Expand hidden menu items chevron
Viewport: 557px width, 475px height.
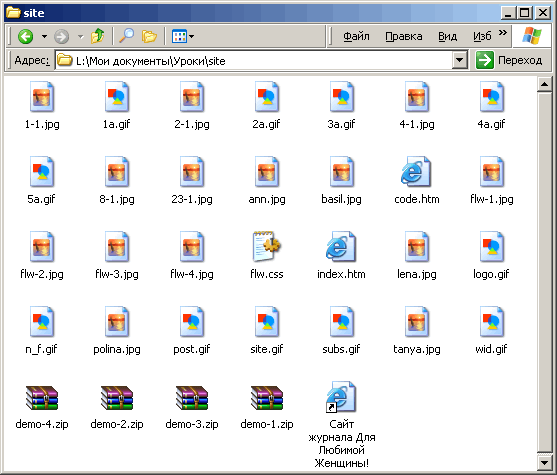(503, 33)
